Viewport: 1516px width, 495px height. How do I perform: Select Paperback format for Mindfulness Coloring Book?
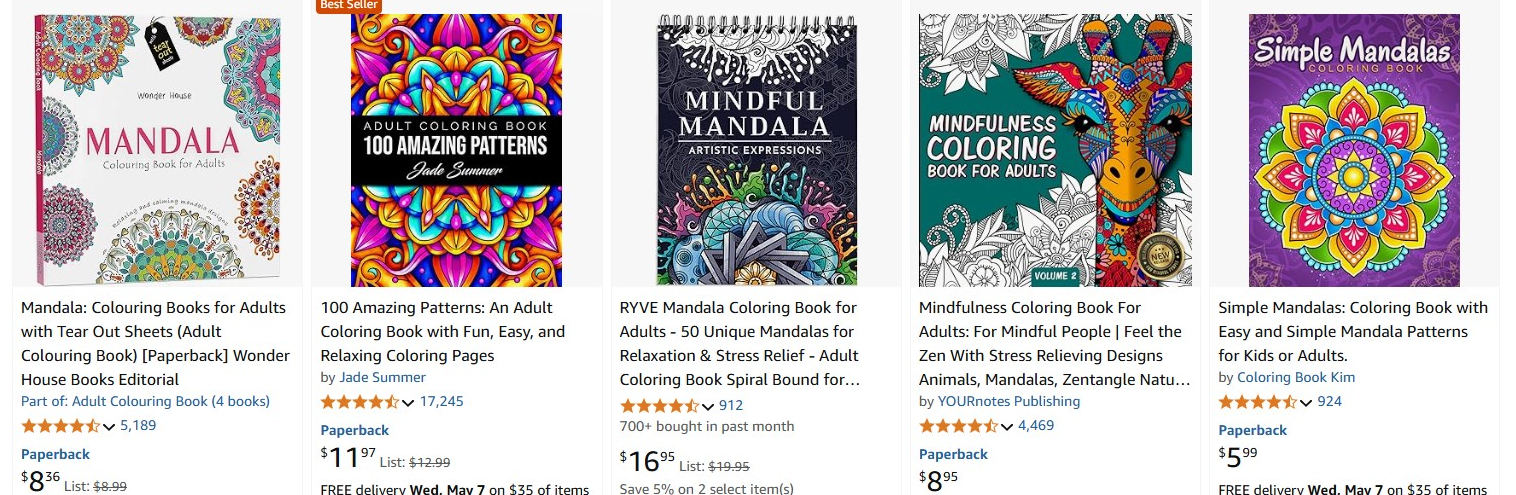tap(953, 454)
